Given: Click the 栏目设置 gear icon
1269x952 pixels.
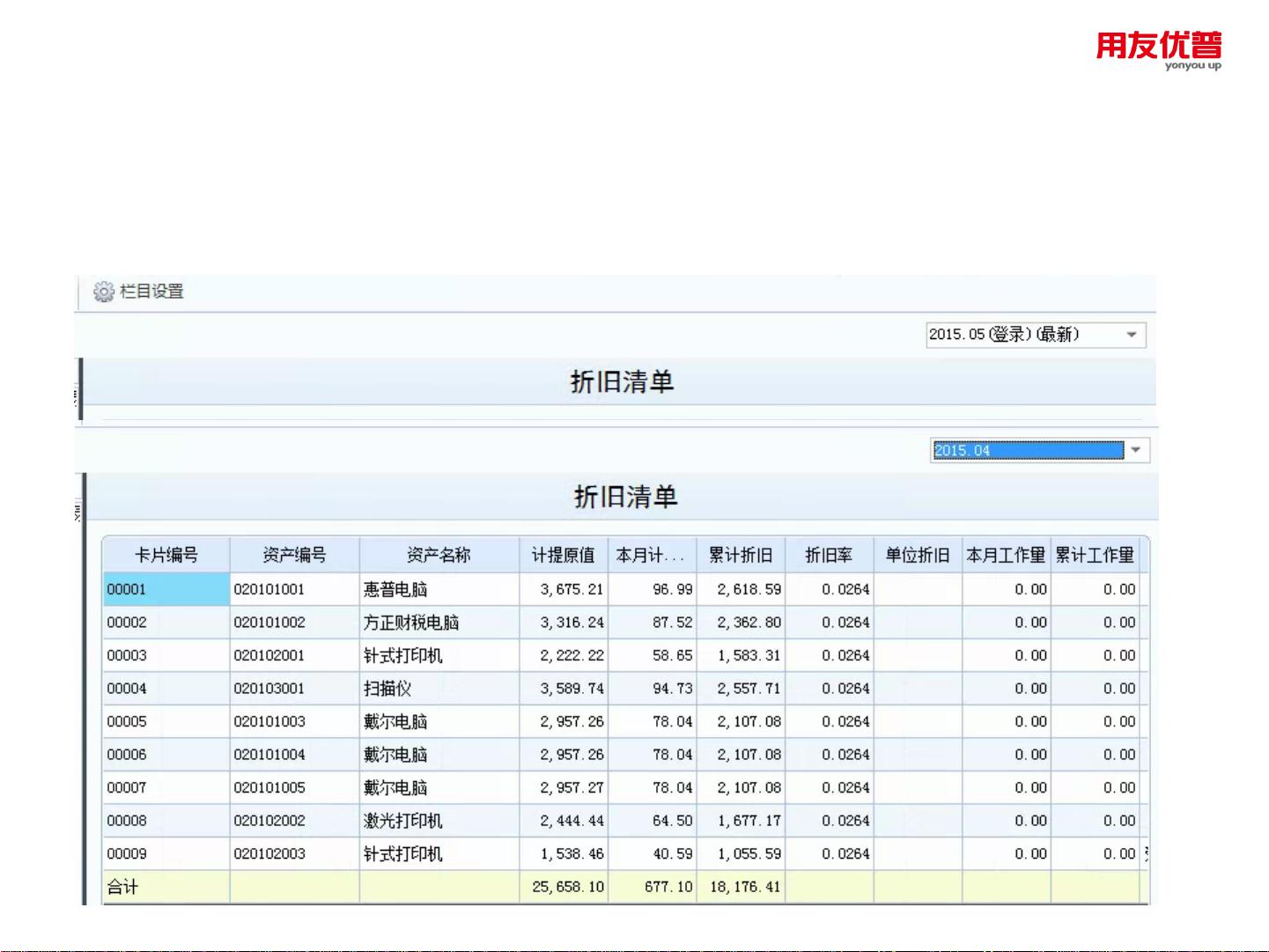Looking at the screenshot, I should [104, 292].
